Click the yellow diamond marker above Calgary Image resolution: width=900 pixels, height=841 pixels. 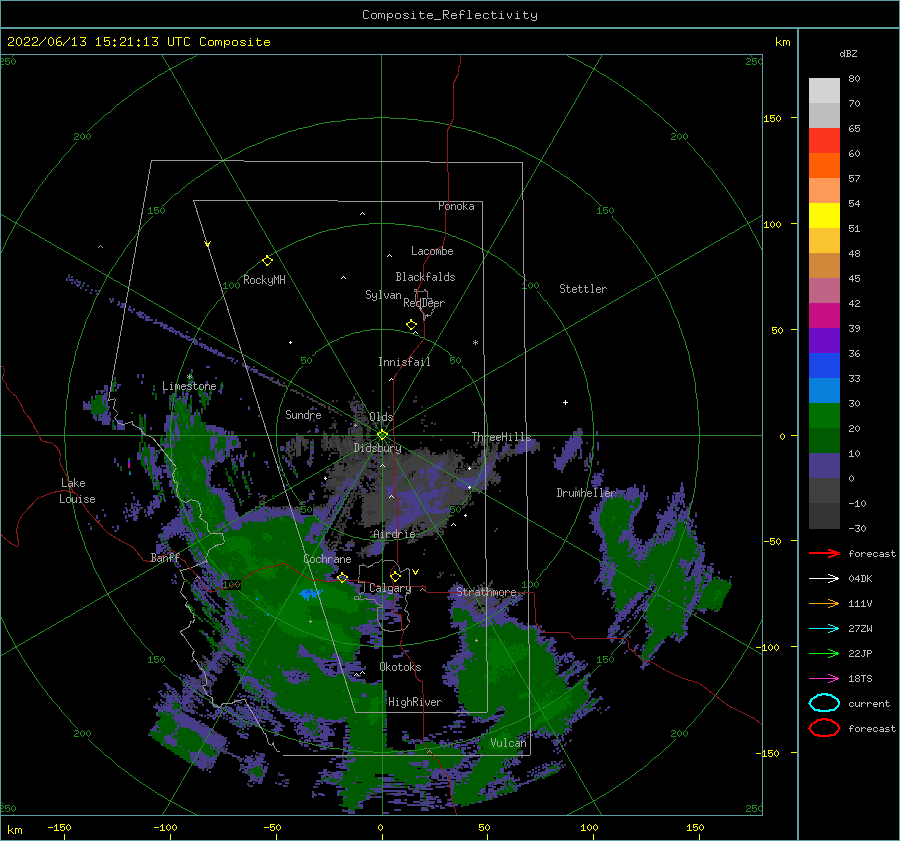pyautogui.click(x=395, y=576)
